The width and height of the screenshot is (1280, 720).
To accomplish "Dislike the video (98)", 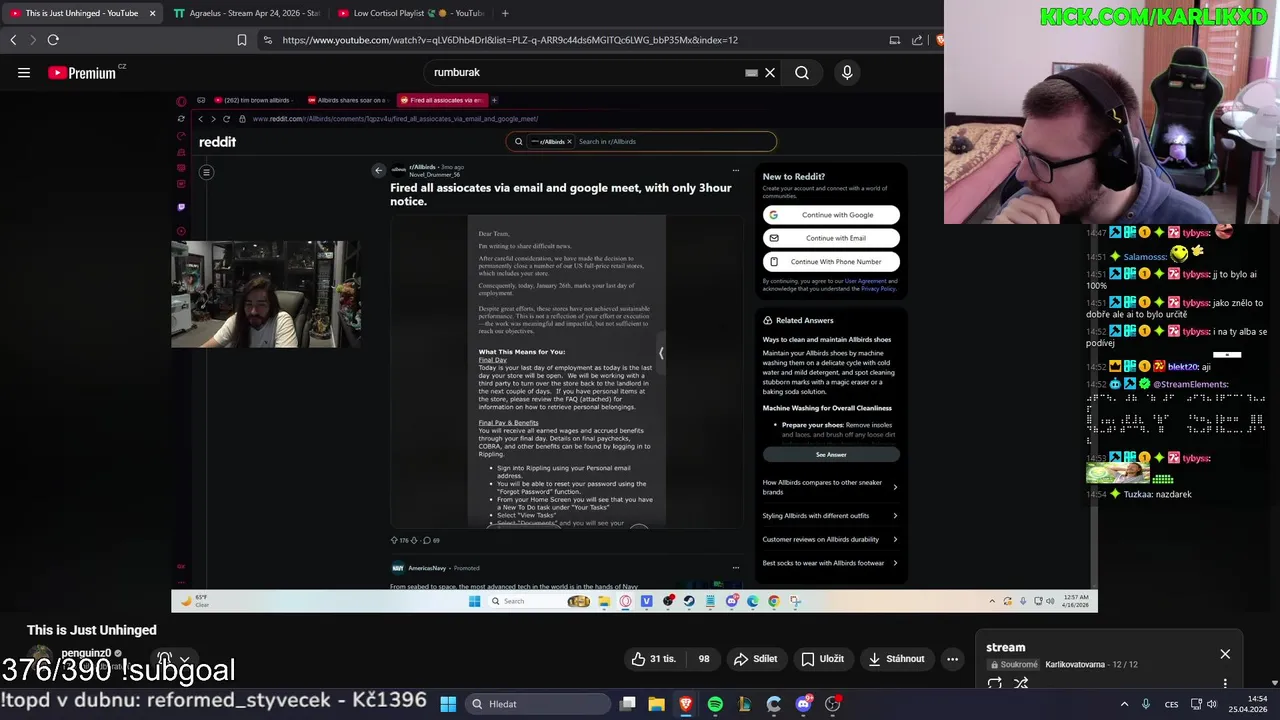I will pyautogui.click(x=703, y=659).
